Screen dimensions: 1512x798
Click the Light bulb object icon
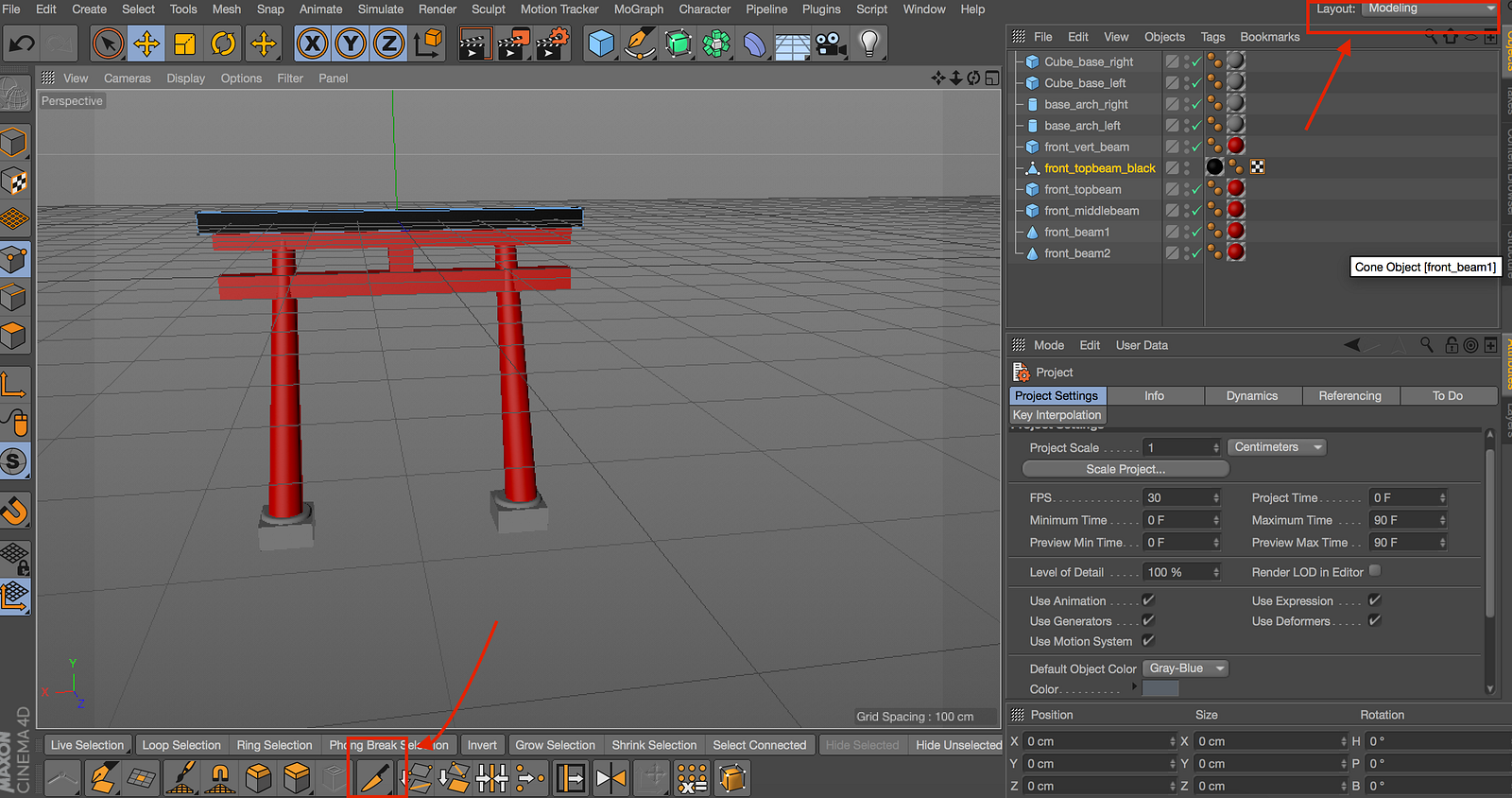click(x=869, y=43)
